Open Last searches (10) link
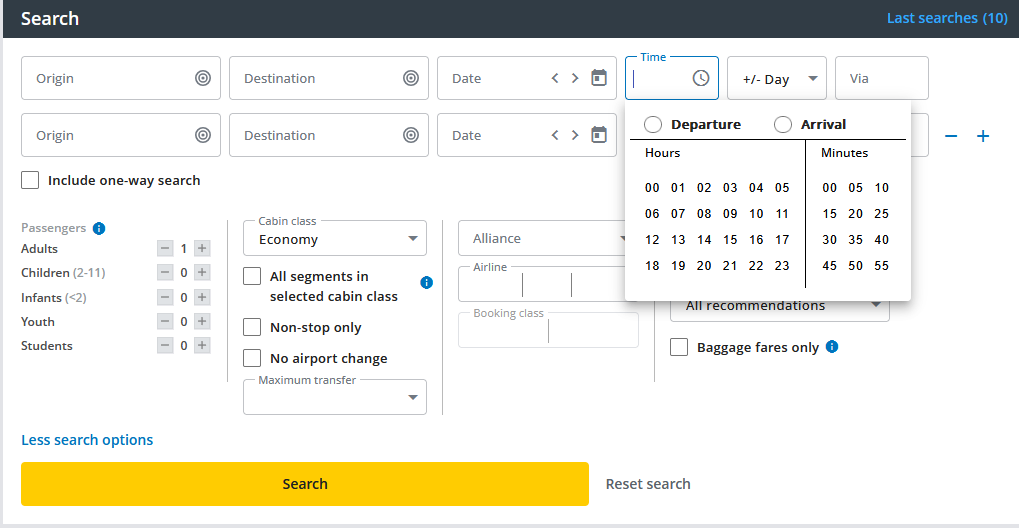This screenshot has height=528, width=1019. coord(947,18)
